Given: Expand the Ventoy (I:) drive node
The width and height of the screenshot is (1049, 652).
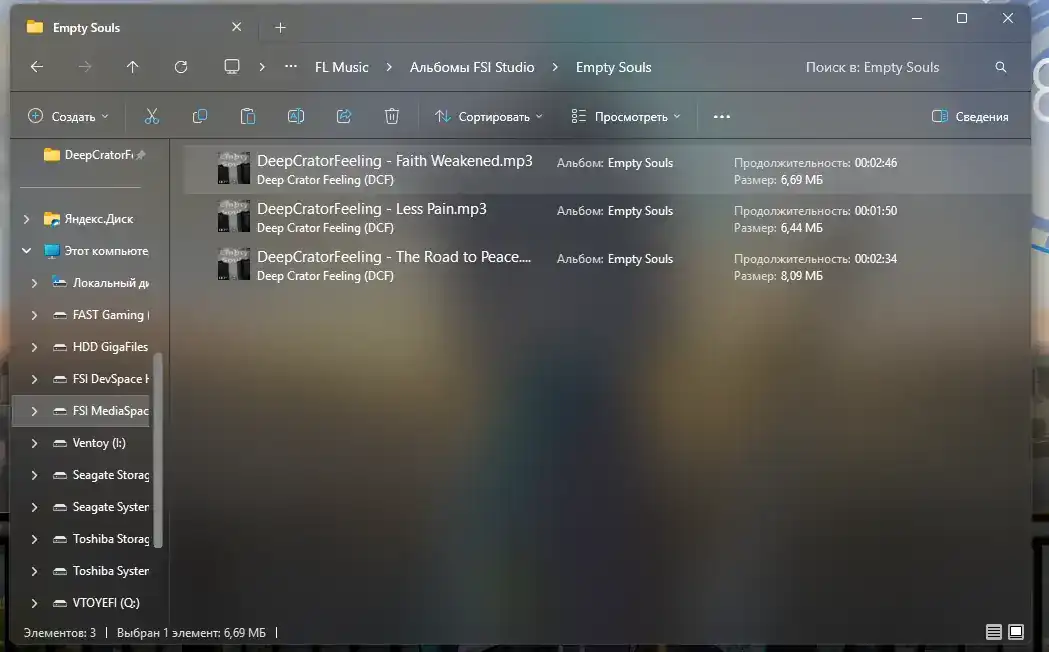Looking at the screenshot, I should click(34, 443).
